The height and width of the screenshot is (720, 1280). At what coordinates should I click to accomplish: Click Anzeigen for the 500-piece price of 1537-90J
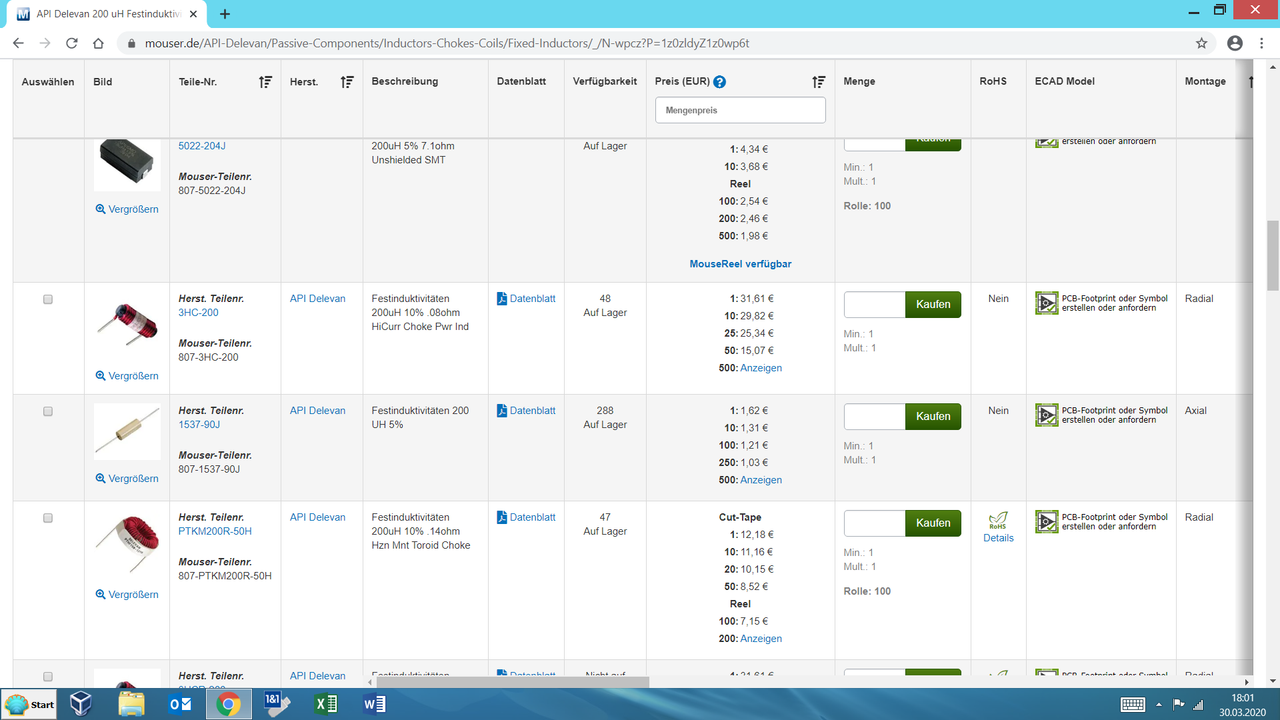pos(761,480)
